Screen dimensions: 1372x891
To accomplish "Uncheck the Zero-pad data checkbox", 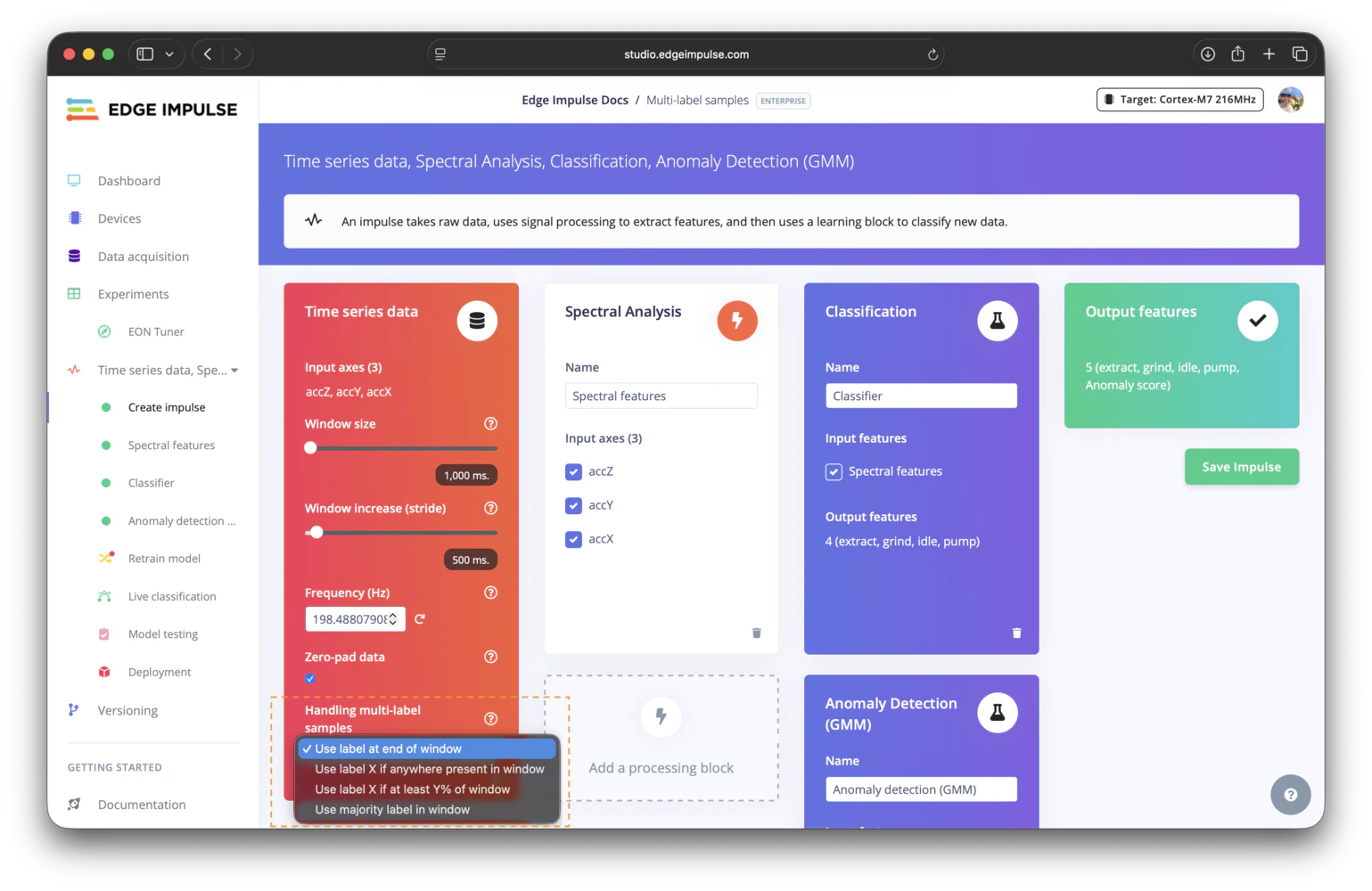I will pos(310,679).
